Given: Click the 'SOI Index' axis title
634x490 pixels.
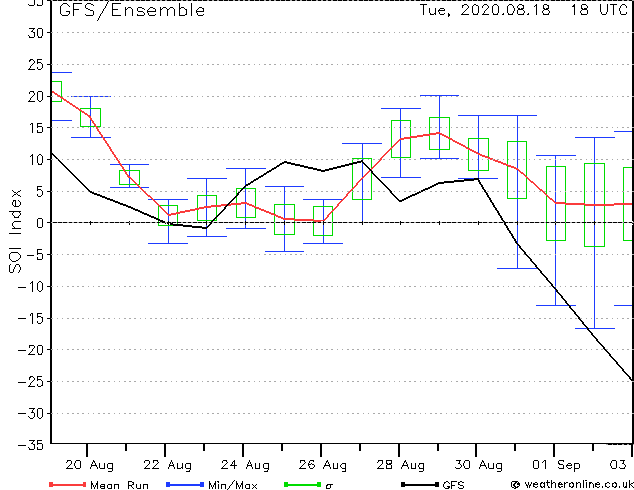Looking at the screenshot, I should tap(15, 231).
